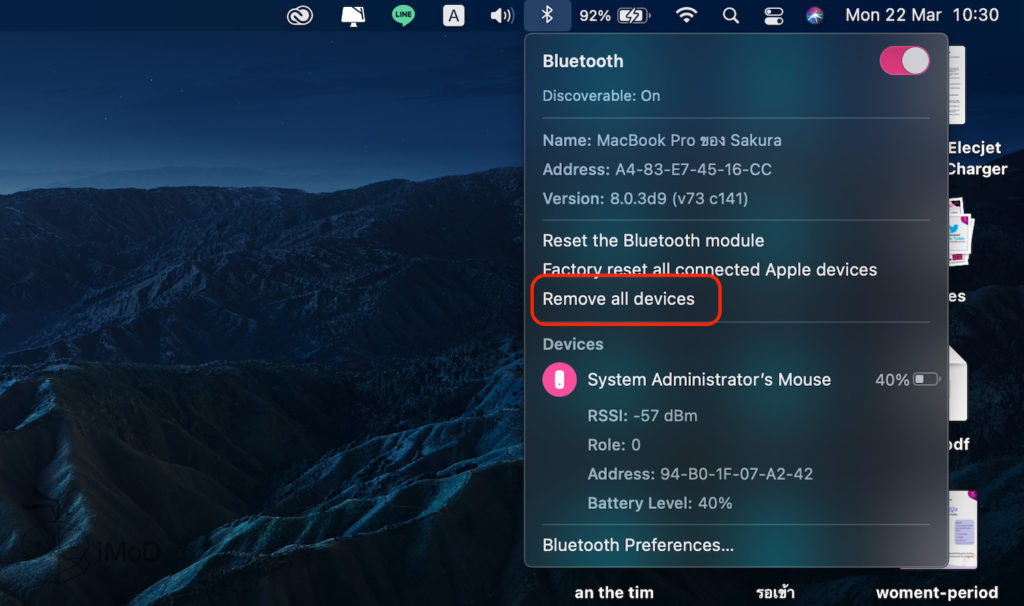1024x606 pixels.
Task: Open the Wi-Fi status menu
Action: (x=686, y=15)
